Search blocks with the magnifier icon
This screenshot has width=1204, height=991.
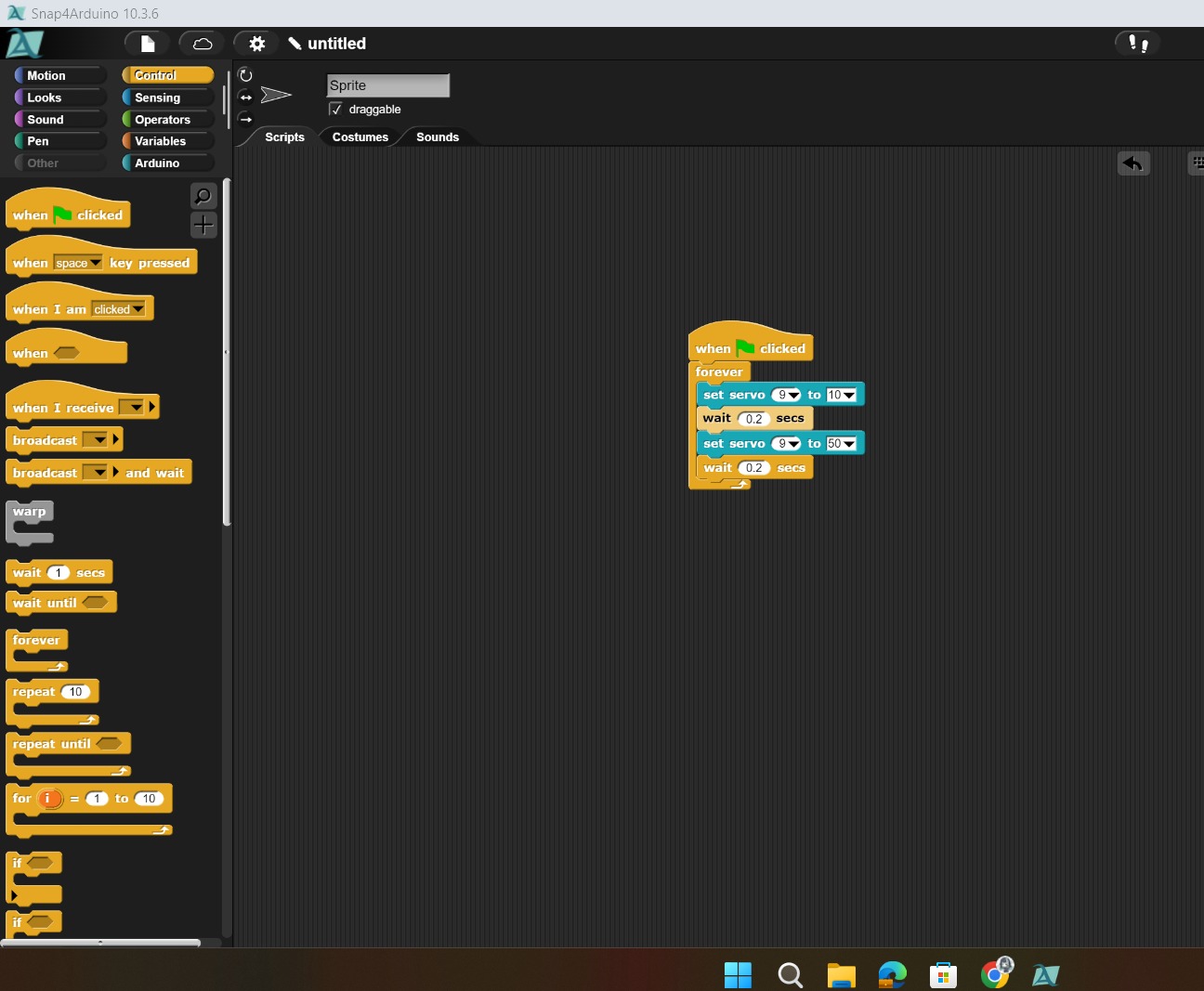click(203, 196)
